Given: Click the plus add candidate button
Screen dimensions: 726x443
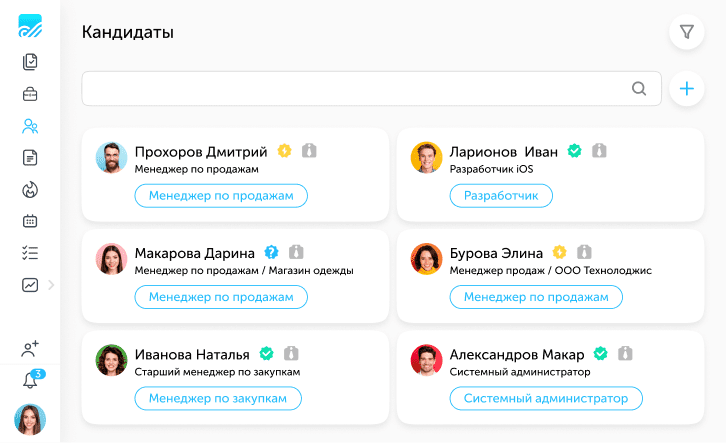Looking at the screenshot, I should 687,88.
